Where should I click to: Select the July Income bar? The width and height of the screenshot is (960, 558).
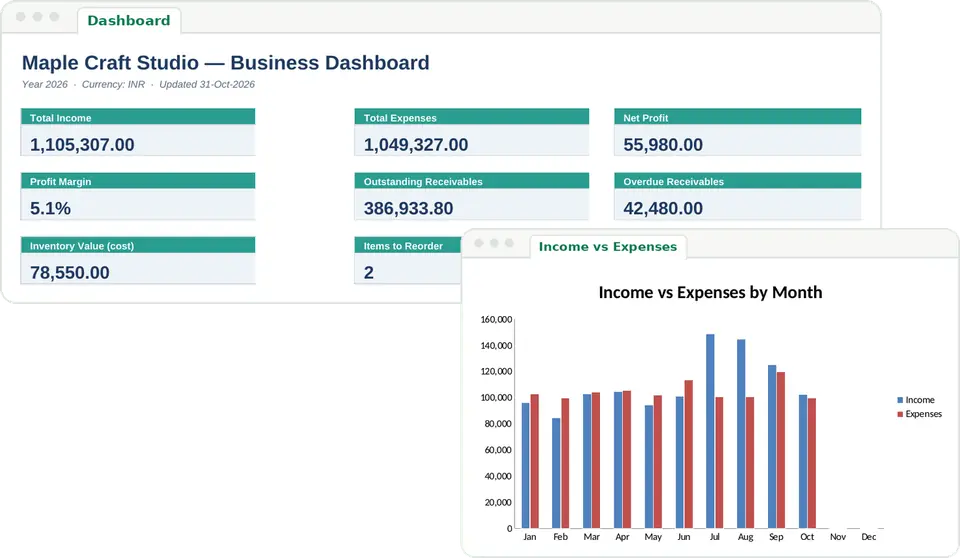coord(710,431)
